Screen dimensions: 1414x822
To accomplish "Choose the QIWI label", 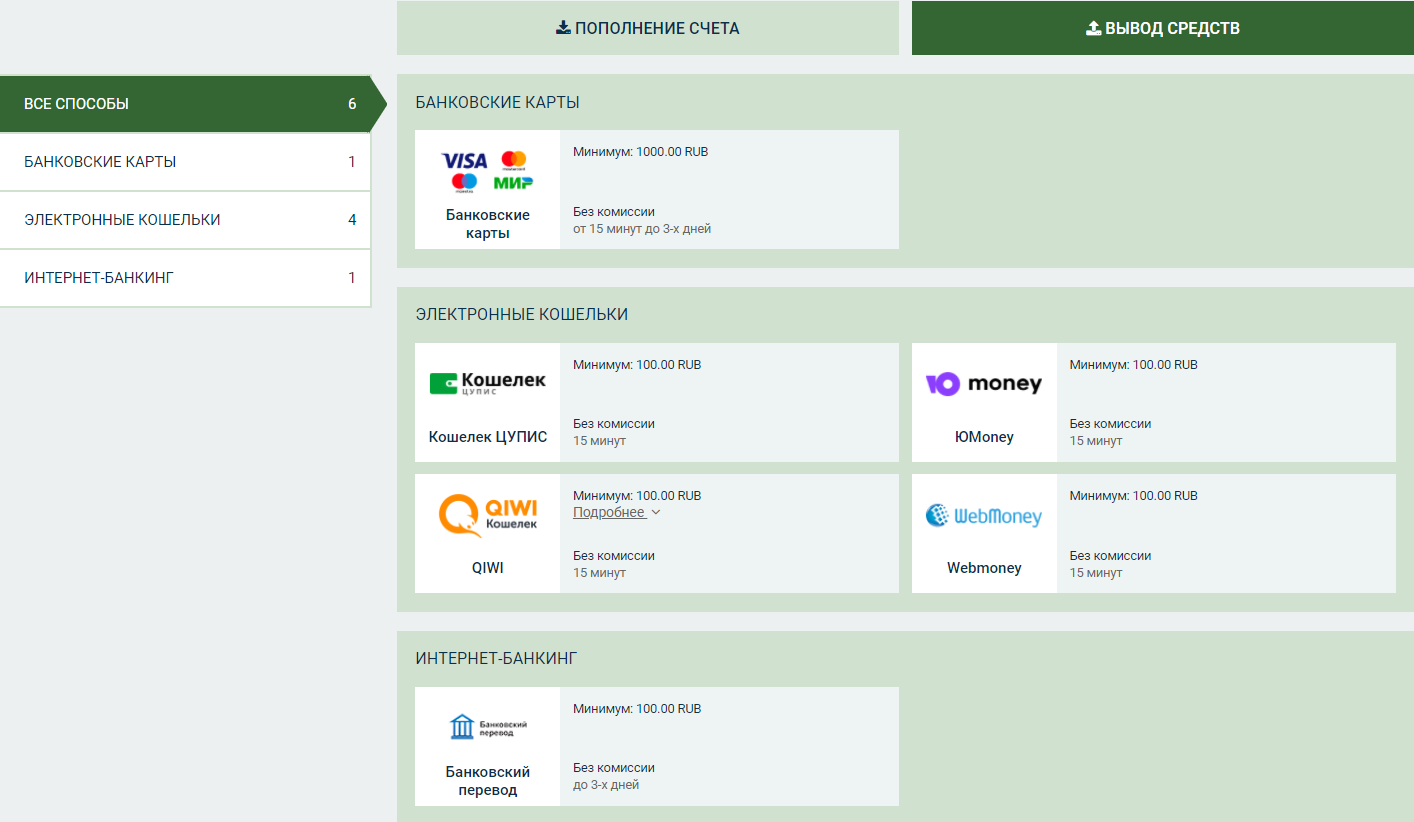I will click(488, 568).
